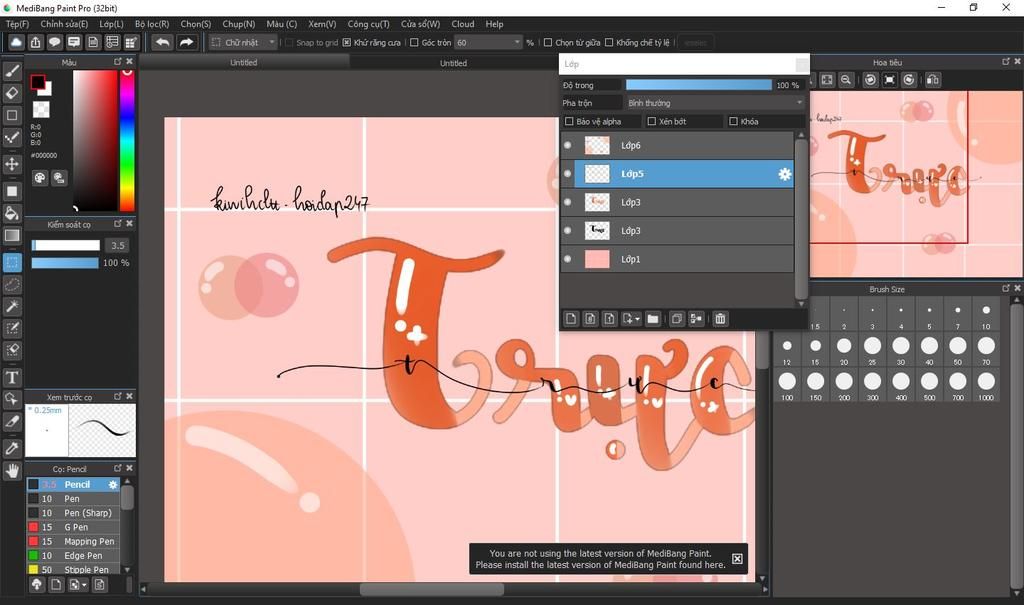1024x605 pixels.
Task: Select the Brush tool in left toolbar
Action: [x=12, y=71]
